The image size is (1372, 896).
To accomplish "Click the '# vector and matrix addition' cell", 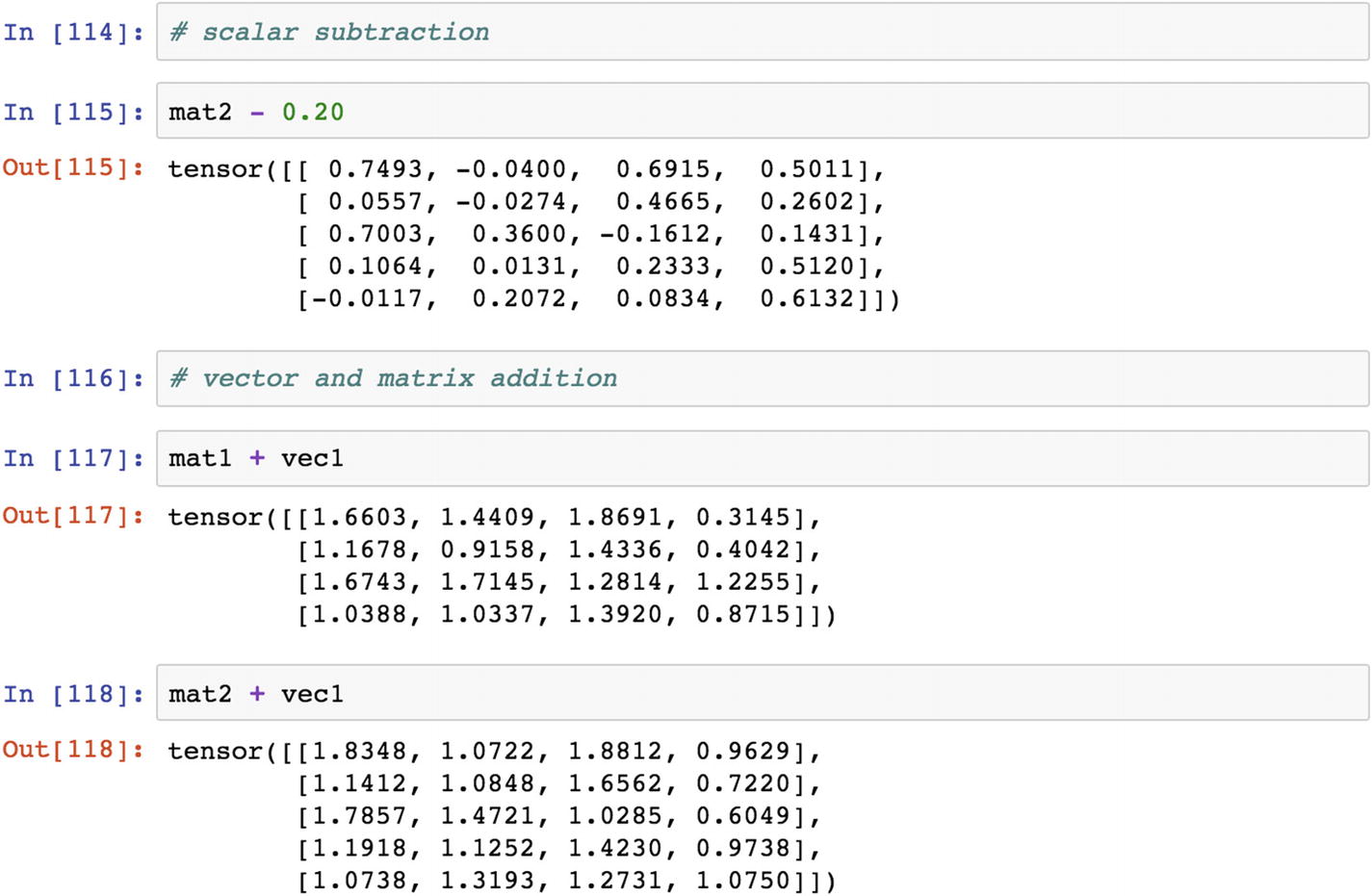I will coord(763,378).
